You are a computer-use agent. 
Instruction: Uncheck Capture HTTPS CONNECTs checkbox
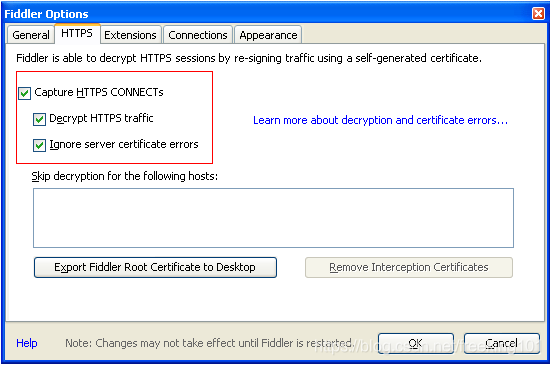(25, 93)
